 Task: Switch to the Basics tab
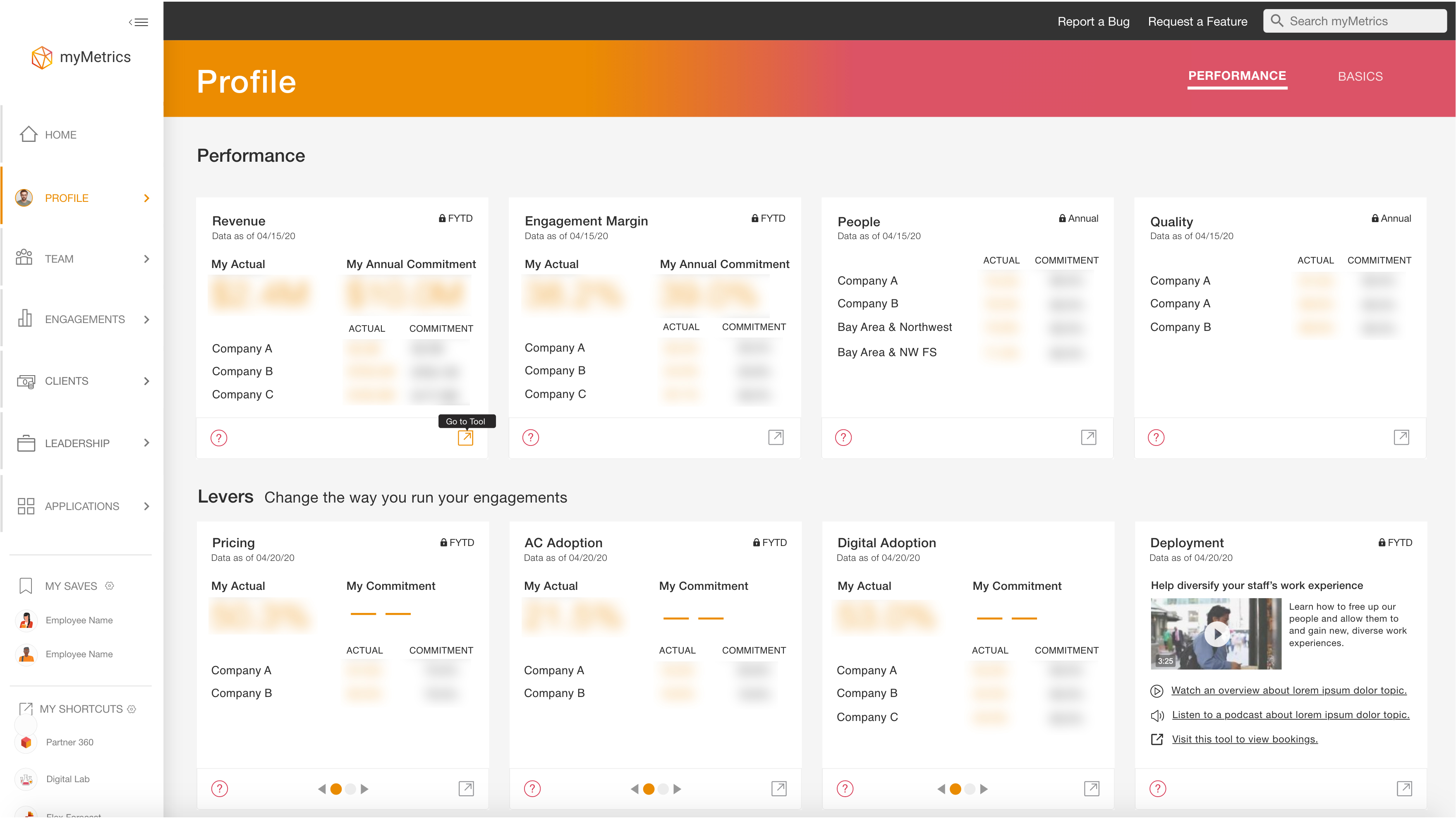click(x=1360, y=76)
